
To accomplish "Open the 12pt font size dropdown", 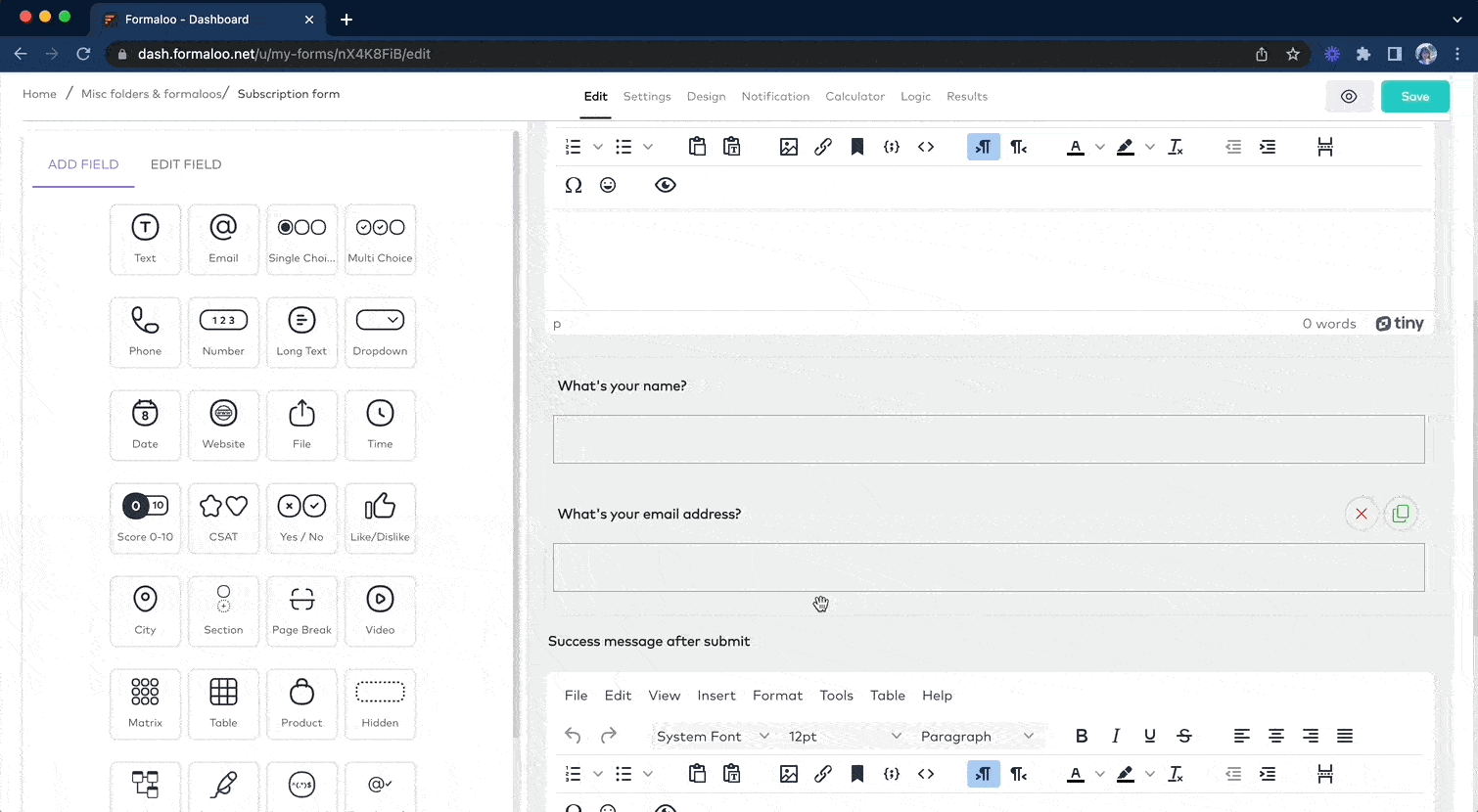I will 844,736.
